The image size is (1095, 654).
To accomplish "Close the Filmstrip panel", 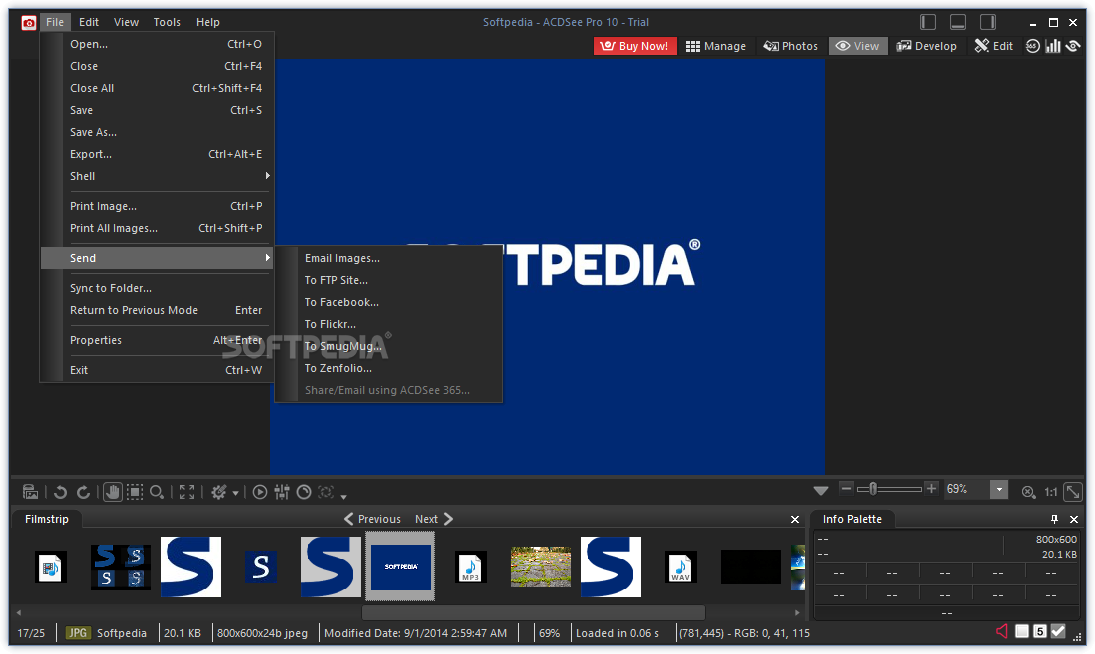I will tap(795, 519).
